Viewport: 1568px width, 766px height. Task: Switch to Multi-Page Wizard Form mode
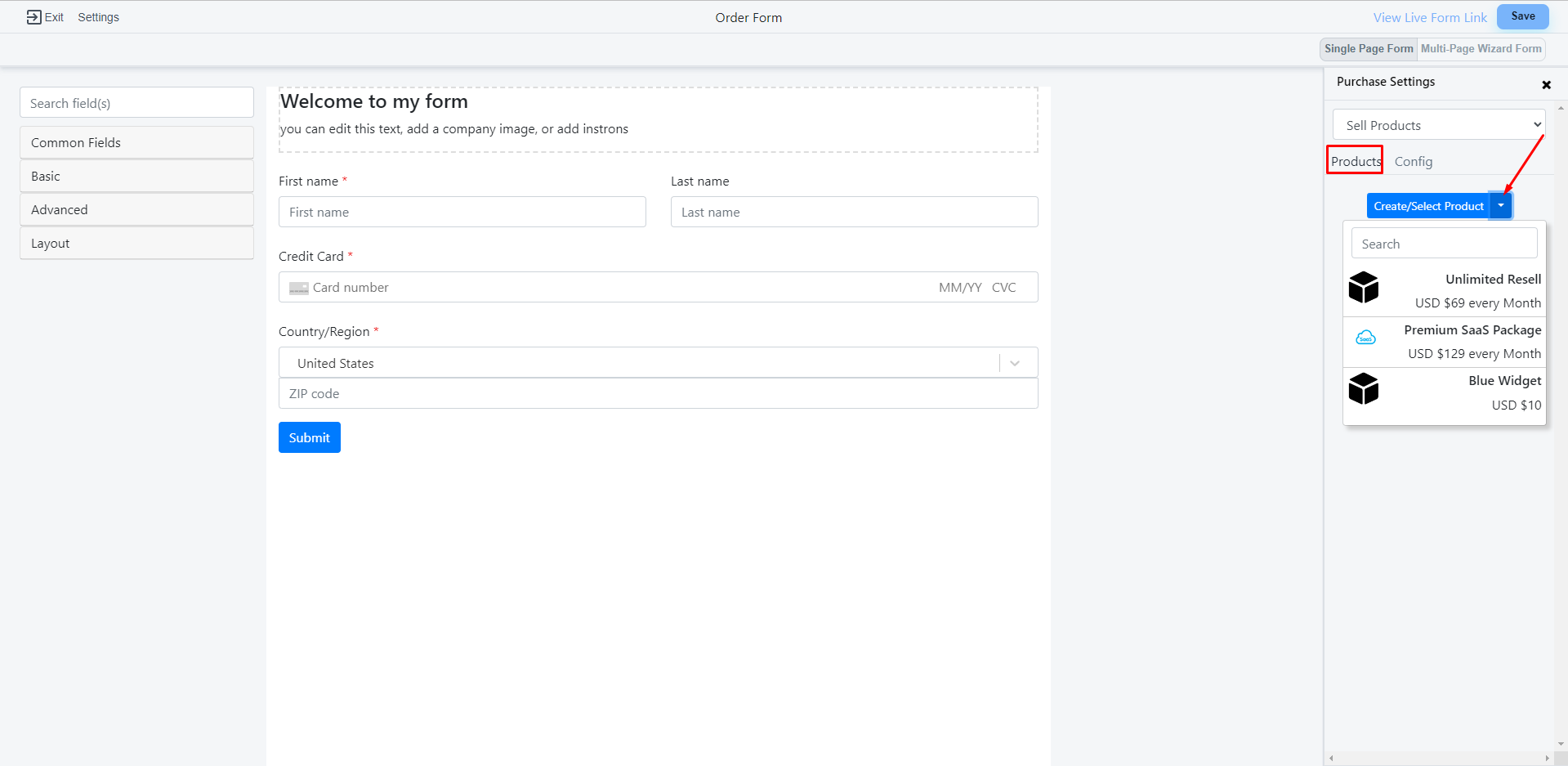tap(1481, 49)
